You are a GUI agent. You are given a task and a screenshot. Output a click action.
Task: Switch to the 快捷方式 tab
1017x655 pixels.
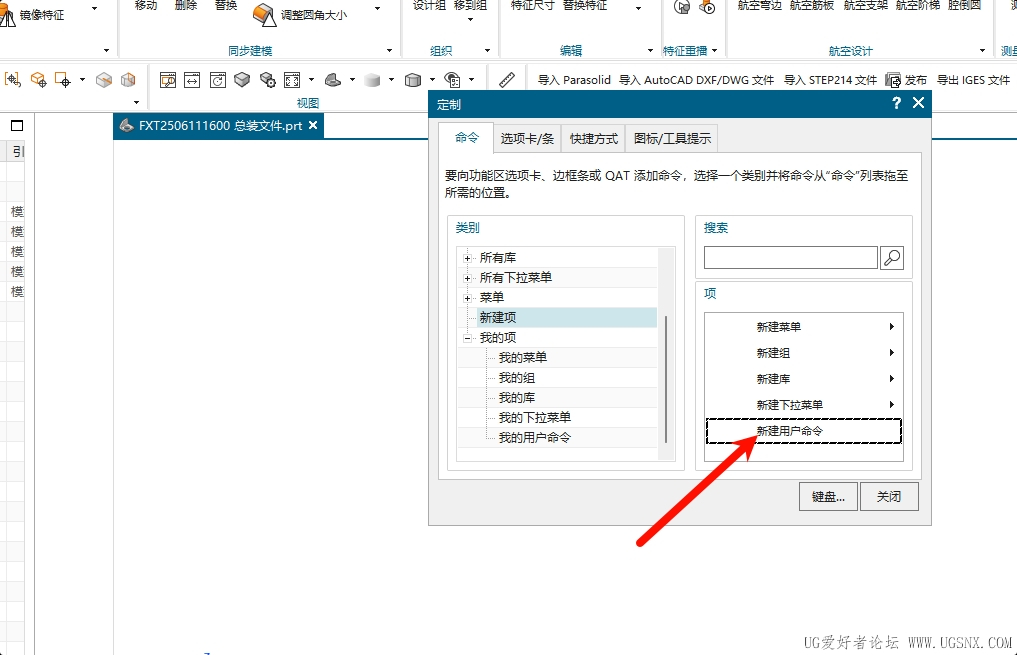[593, 138]
